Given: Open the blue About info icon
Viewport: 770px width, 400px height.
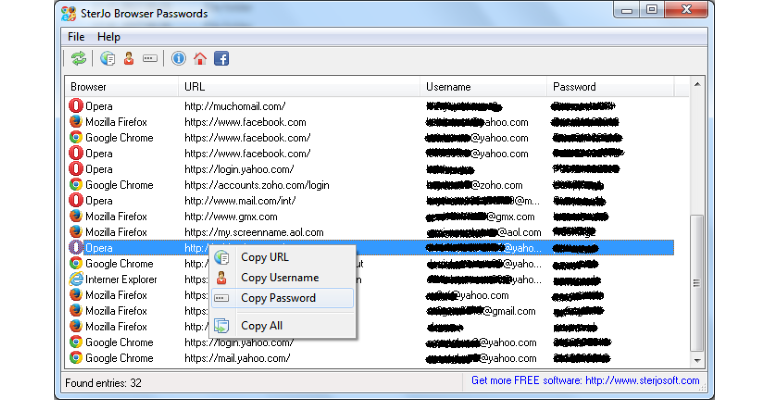Looking at the screenshot, I should pos(178,59).
